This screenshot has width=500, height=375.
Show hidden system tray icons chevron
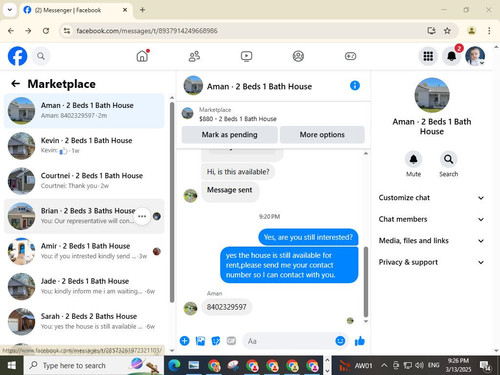click(384, 365)
